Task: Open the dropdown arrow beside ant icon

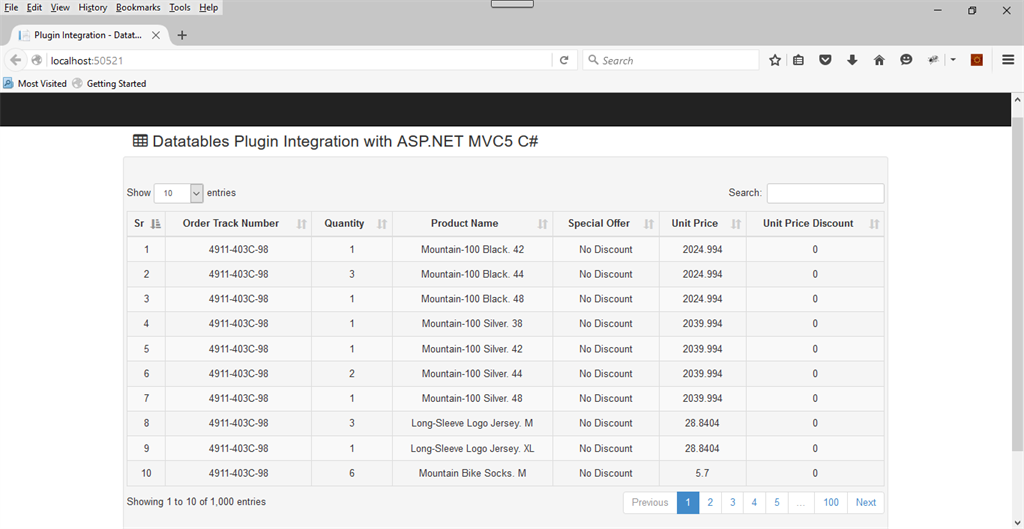Action: click(953, 60)
